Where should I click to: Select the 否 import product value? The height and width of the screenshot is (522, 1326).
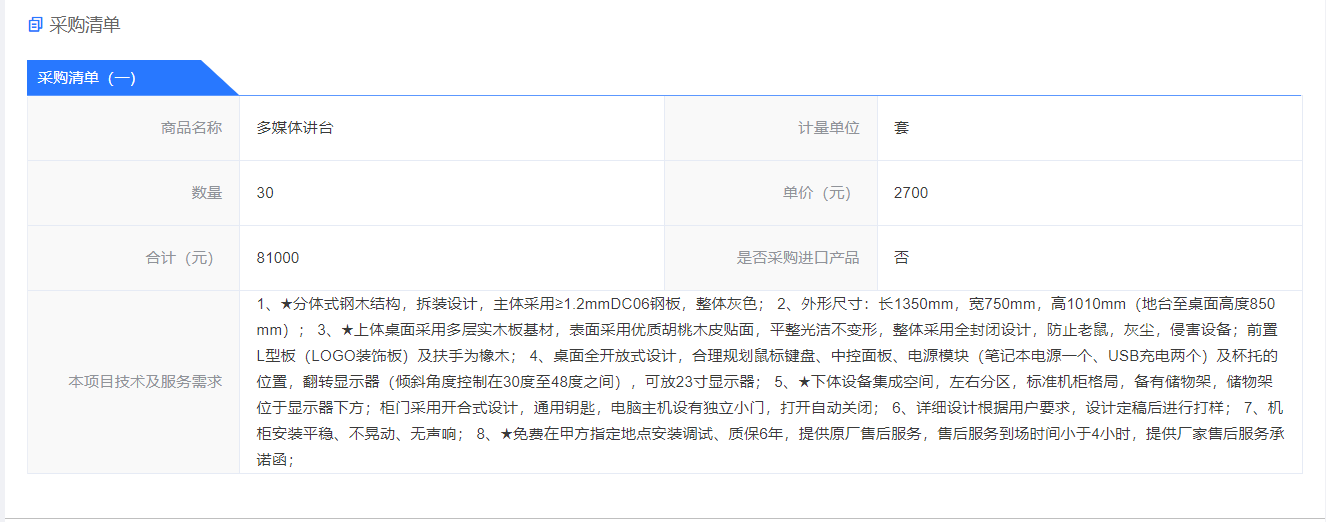tap(902, 258)
